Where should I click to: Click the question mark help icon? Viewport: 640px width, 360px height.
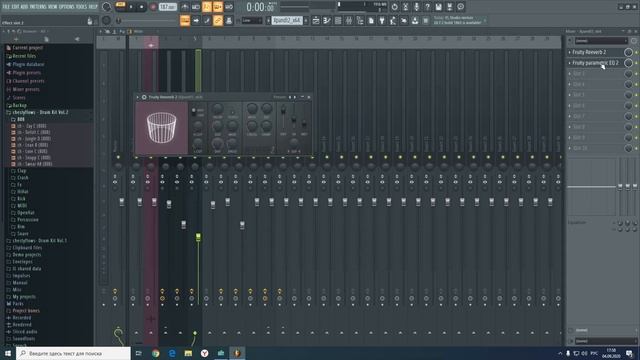427,7
